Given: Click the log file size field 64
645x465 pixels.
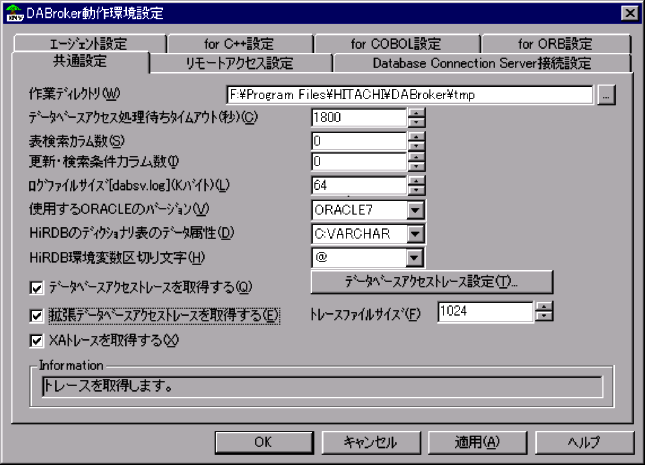Looking at the screenshot, I should point(359,185).
